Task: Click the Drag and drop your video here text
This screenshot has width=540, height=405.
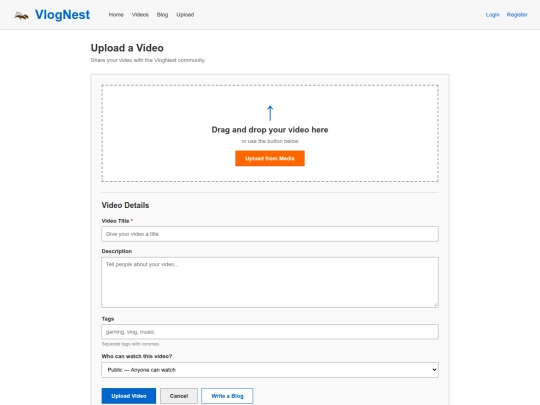Action: click(270, 130)
